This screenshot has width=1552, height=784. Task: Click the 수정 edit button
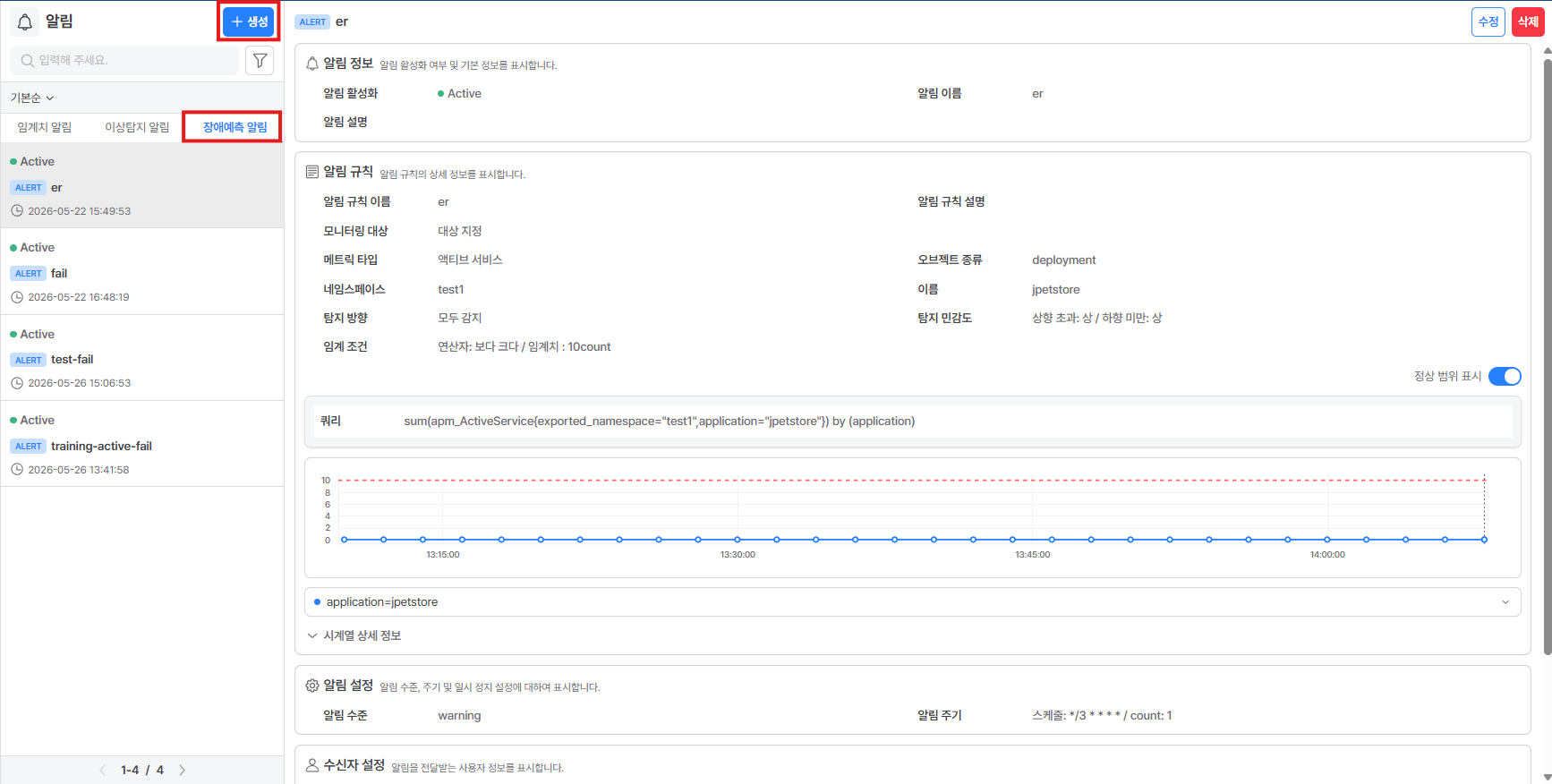[1488, 21]
